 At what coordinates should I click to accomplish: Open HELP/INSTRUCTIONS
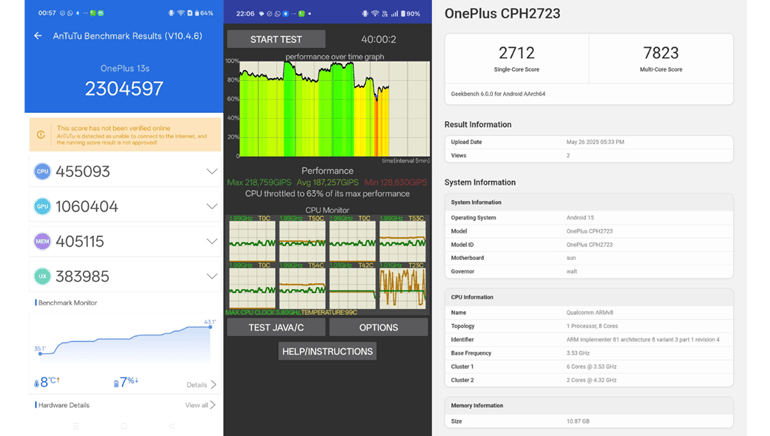click(x=328, y=352)
